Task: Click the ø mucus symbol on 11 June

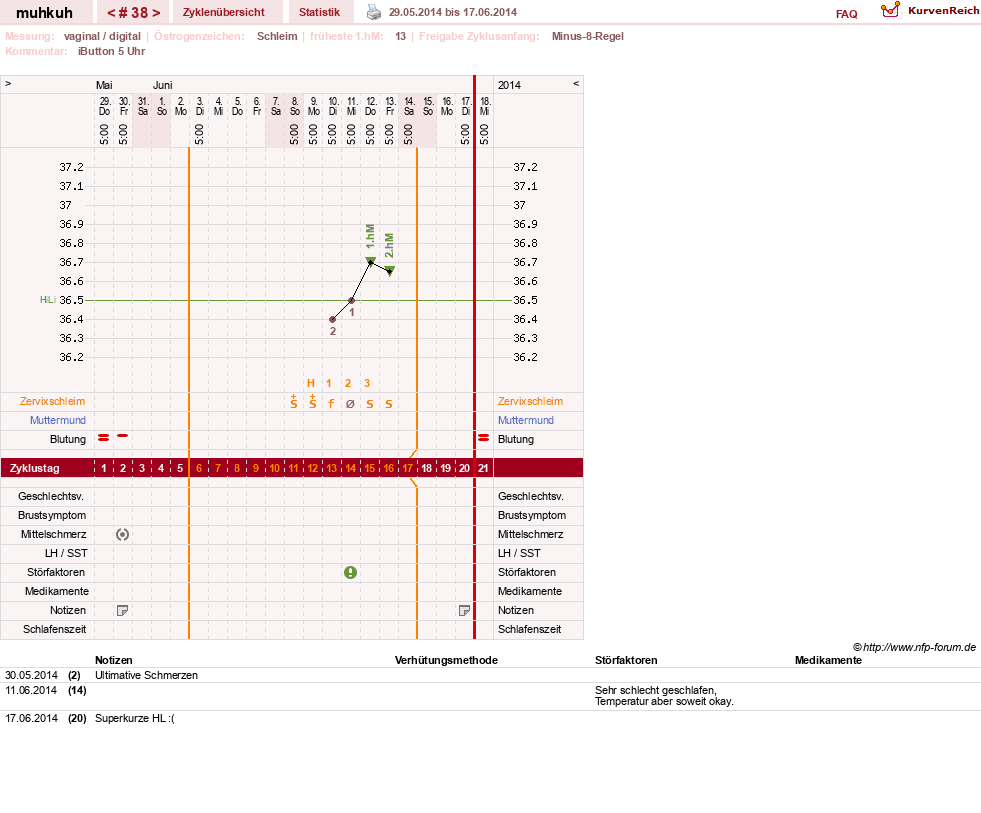Action: point(350,404)
